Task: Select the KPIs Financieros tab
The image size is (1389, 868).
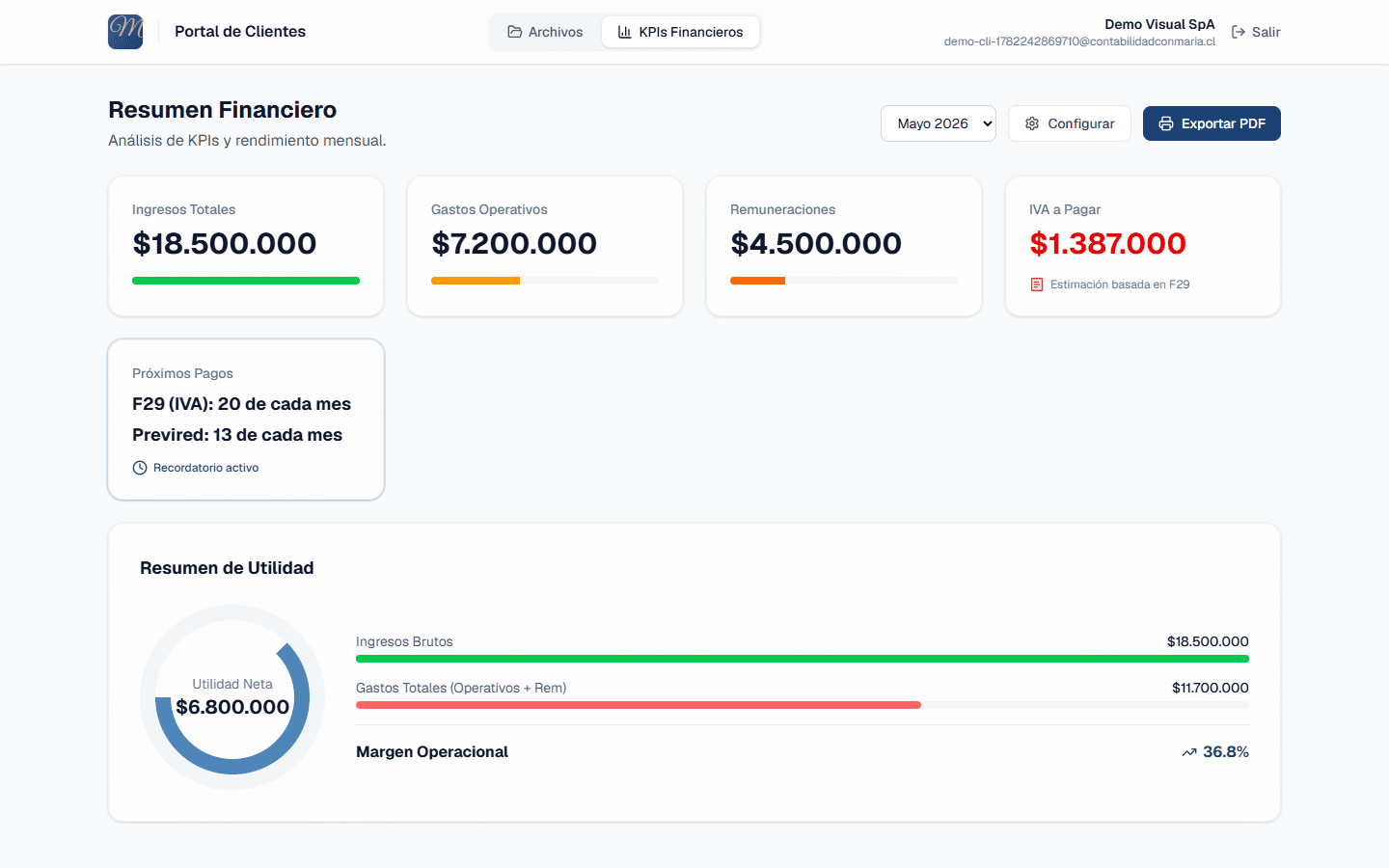Action: click(681, 32)
